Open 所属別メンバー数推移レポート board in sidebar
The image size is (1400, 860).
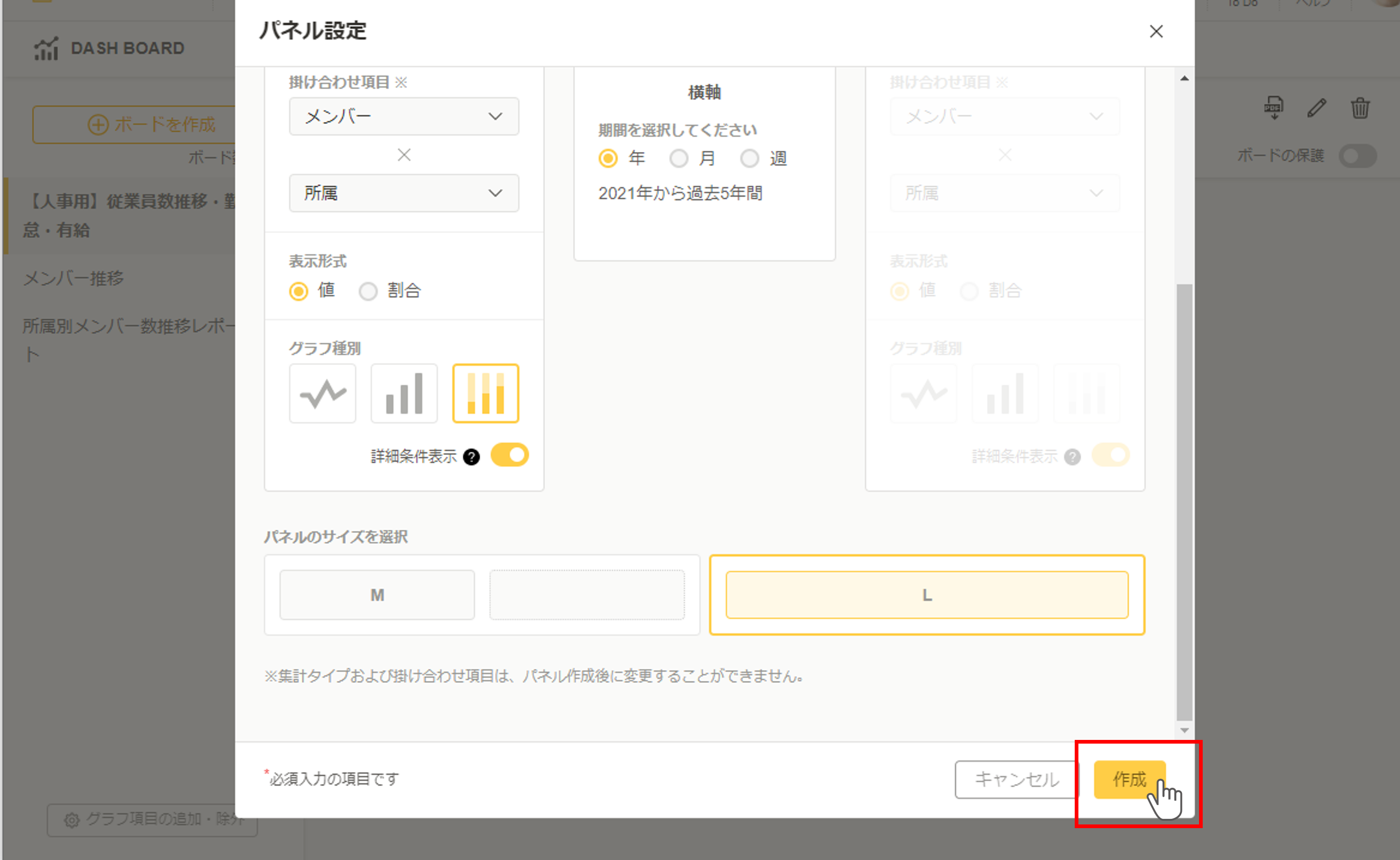pyautogui.click(x=128, y=340)
